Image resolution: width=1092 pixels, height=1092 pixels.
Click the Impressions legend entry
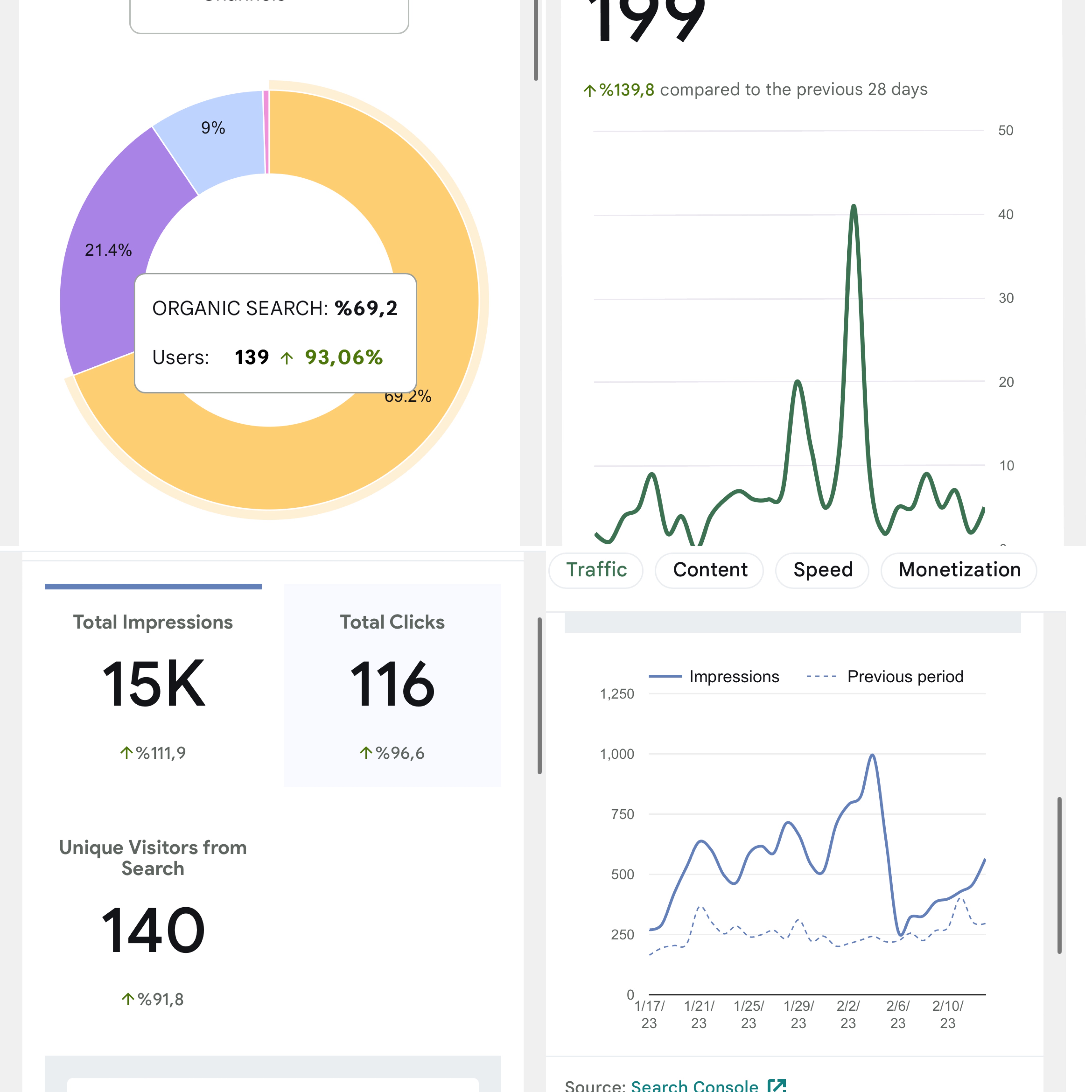click(x=714, y=677)
